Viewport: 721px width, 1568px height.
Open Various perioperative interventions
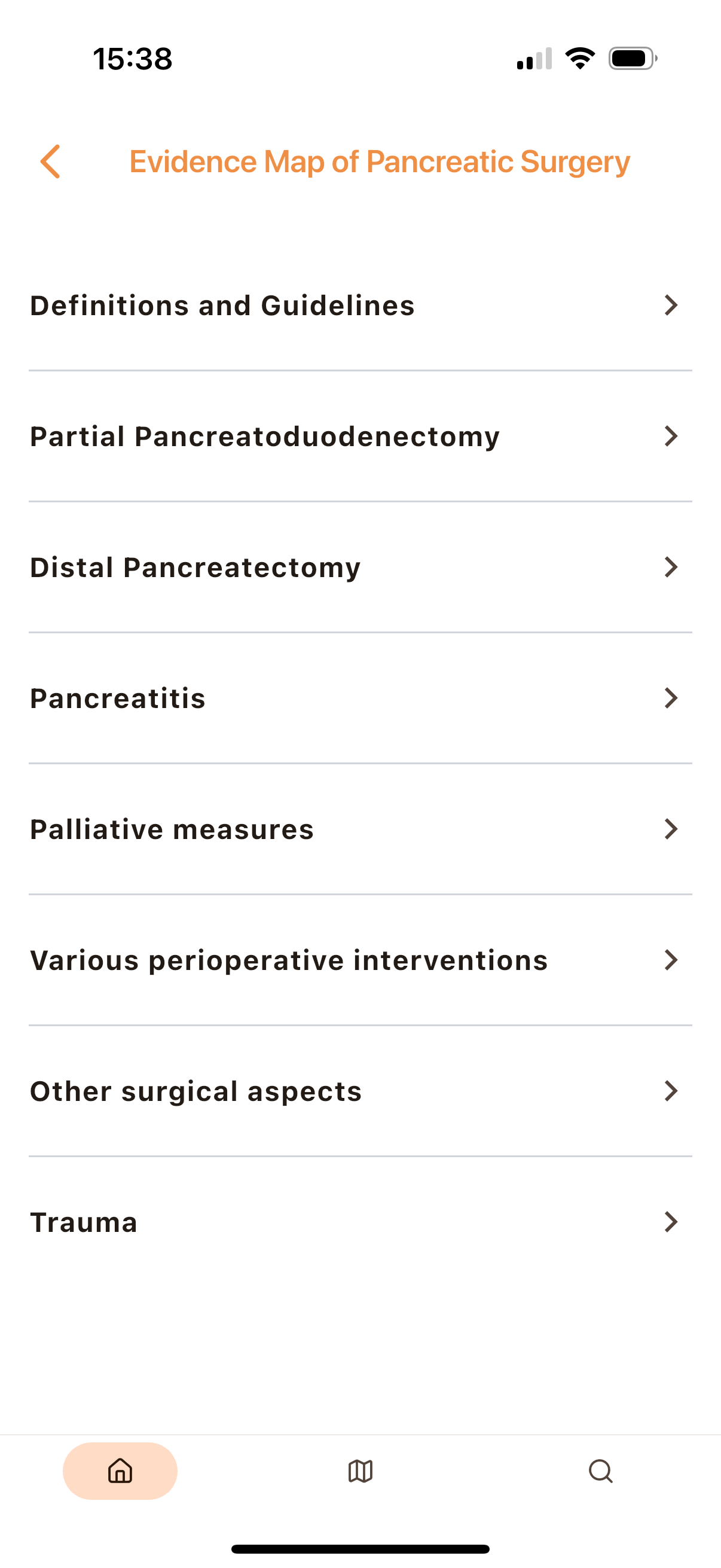(289, 960)
